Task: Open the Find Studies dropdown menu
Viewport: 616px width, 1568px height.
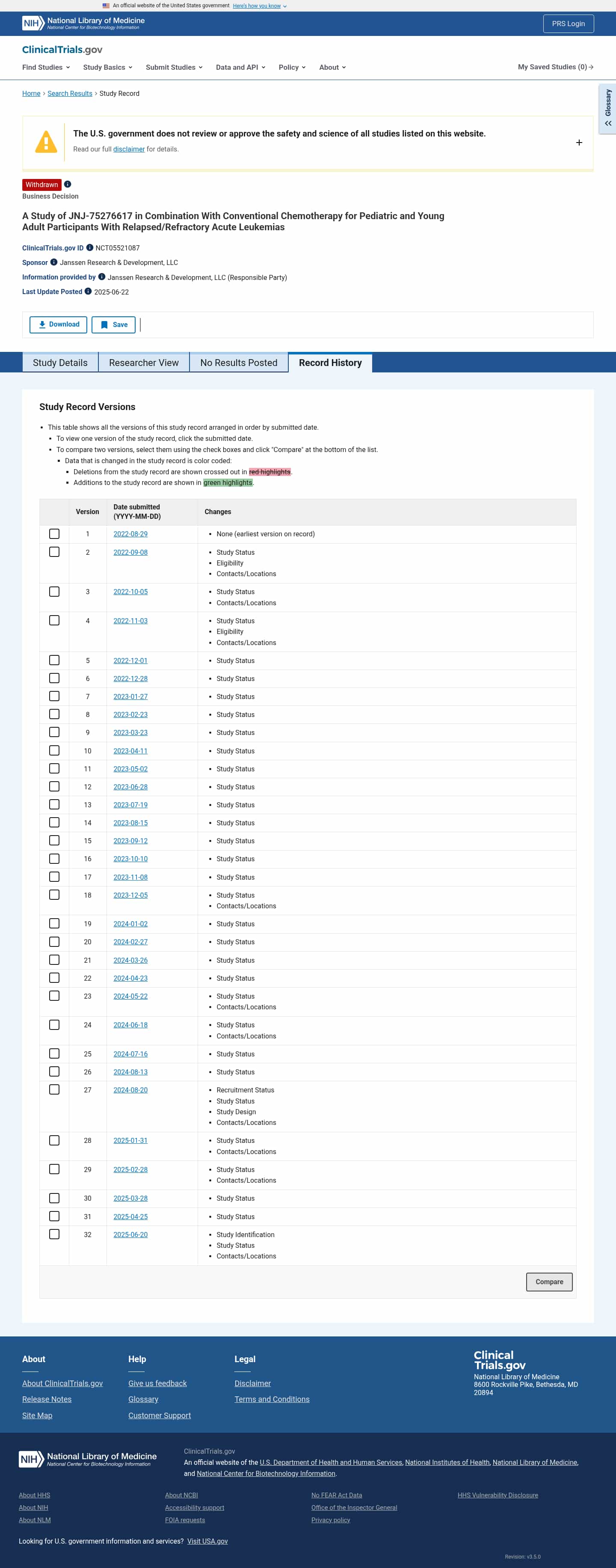Action: (x=46, y=68)
